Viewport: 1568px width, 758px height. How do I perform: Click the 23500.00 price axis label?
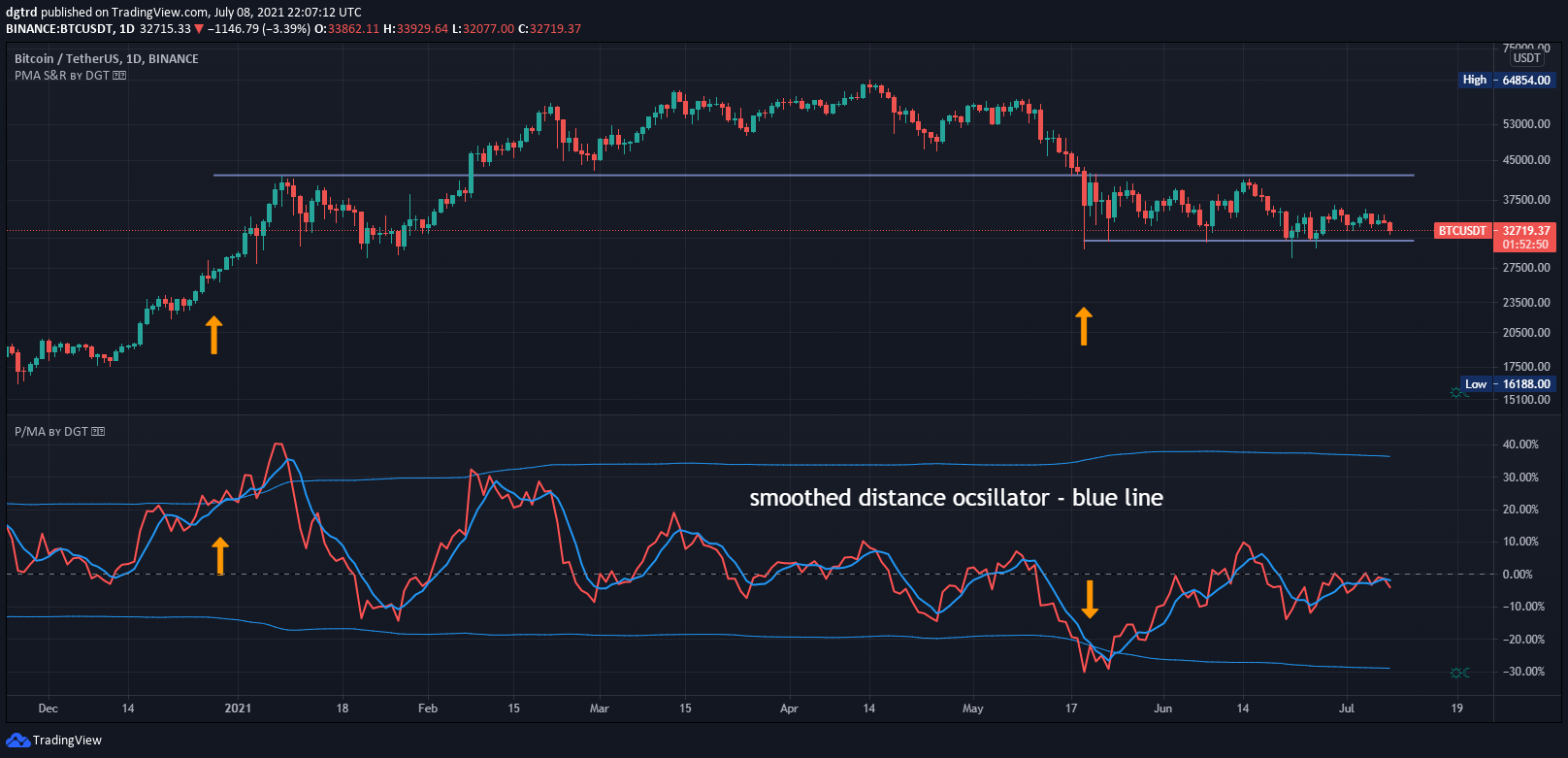tap(1526, 303)
